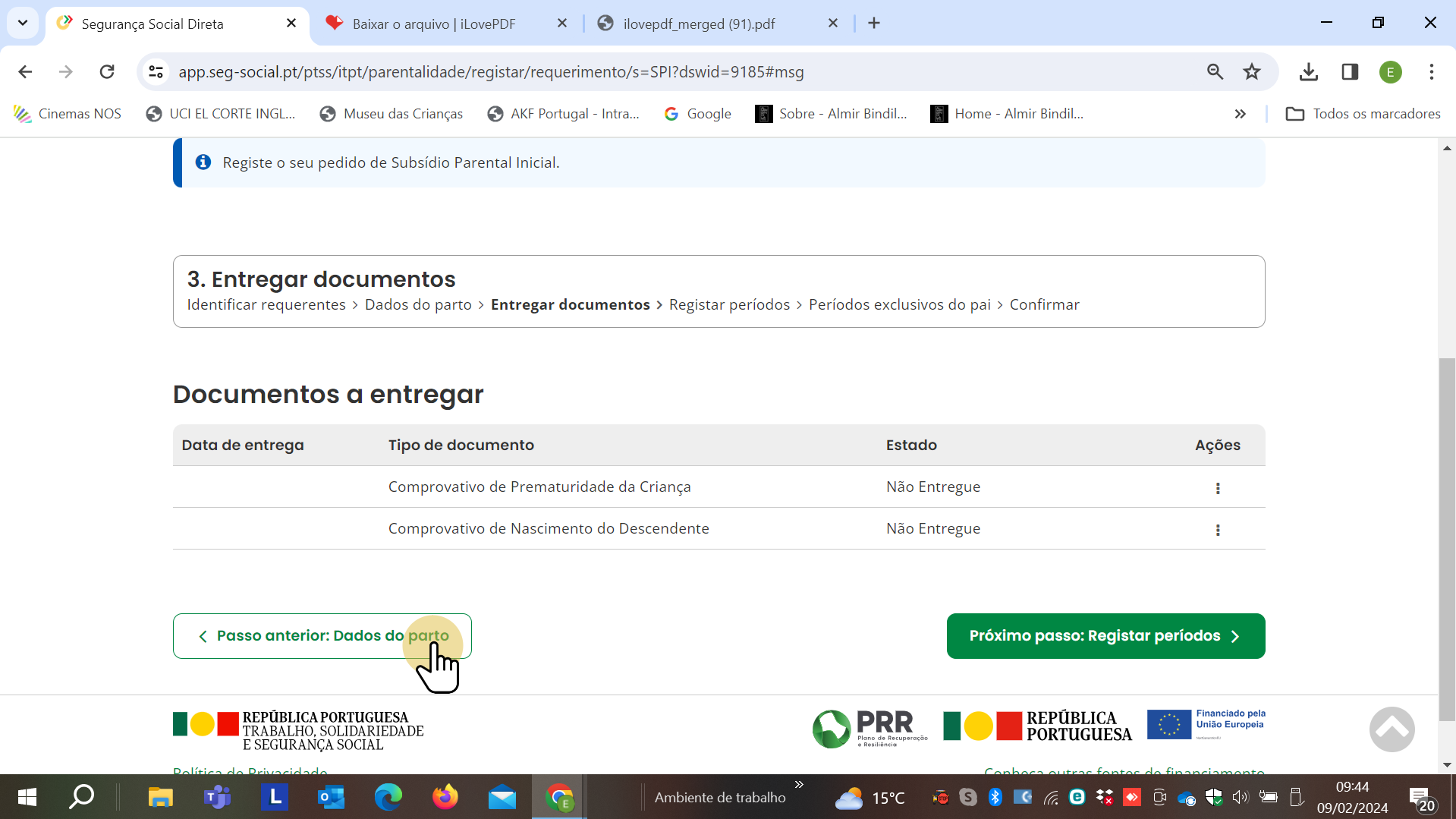
Task: Launch Outlook from the taskbar
Action: coord(331,797)
